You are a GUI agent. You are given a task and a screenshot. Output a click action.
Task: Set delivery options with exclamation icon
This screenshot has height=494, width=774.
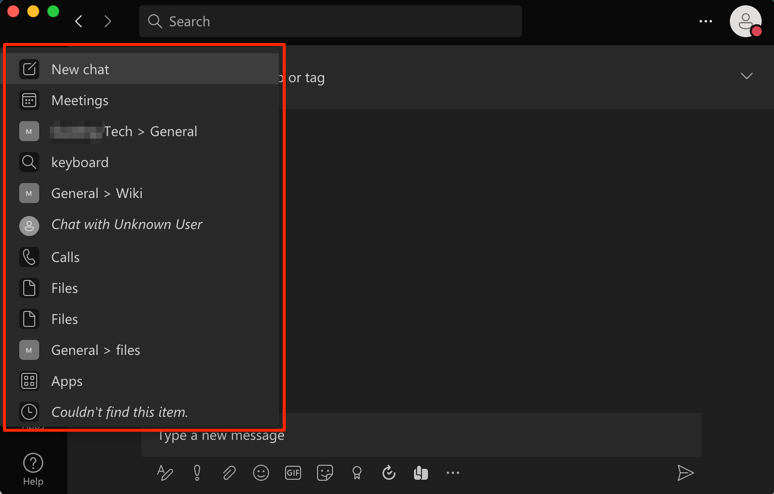197,473
